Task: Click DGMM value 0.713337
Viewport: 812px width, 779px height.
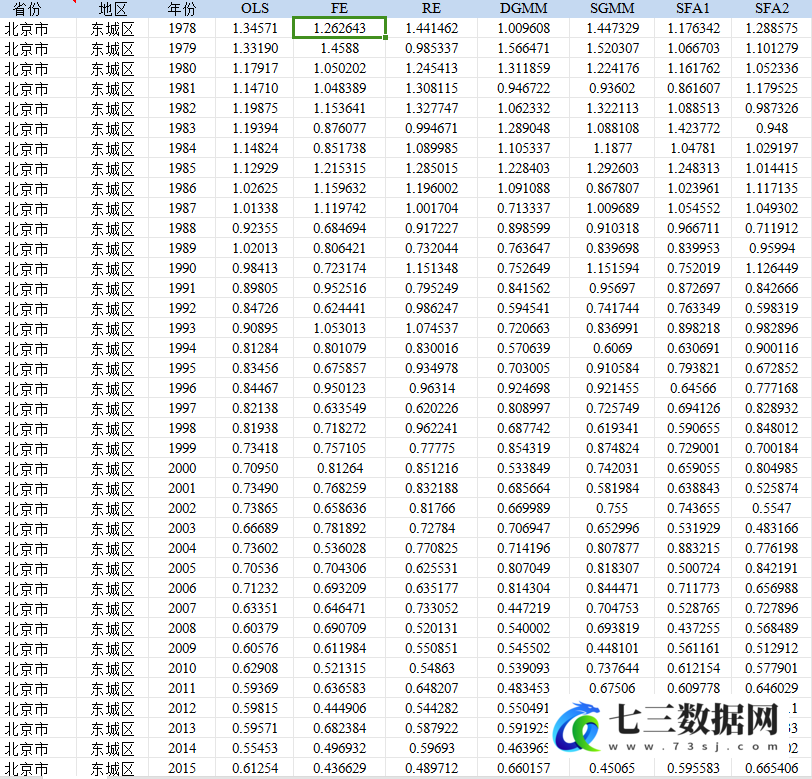Action: pos(524,208)
